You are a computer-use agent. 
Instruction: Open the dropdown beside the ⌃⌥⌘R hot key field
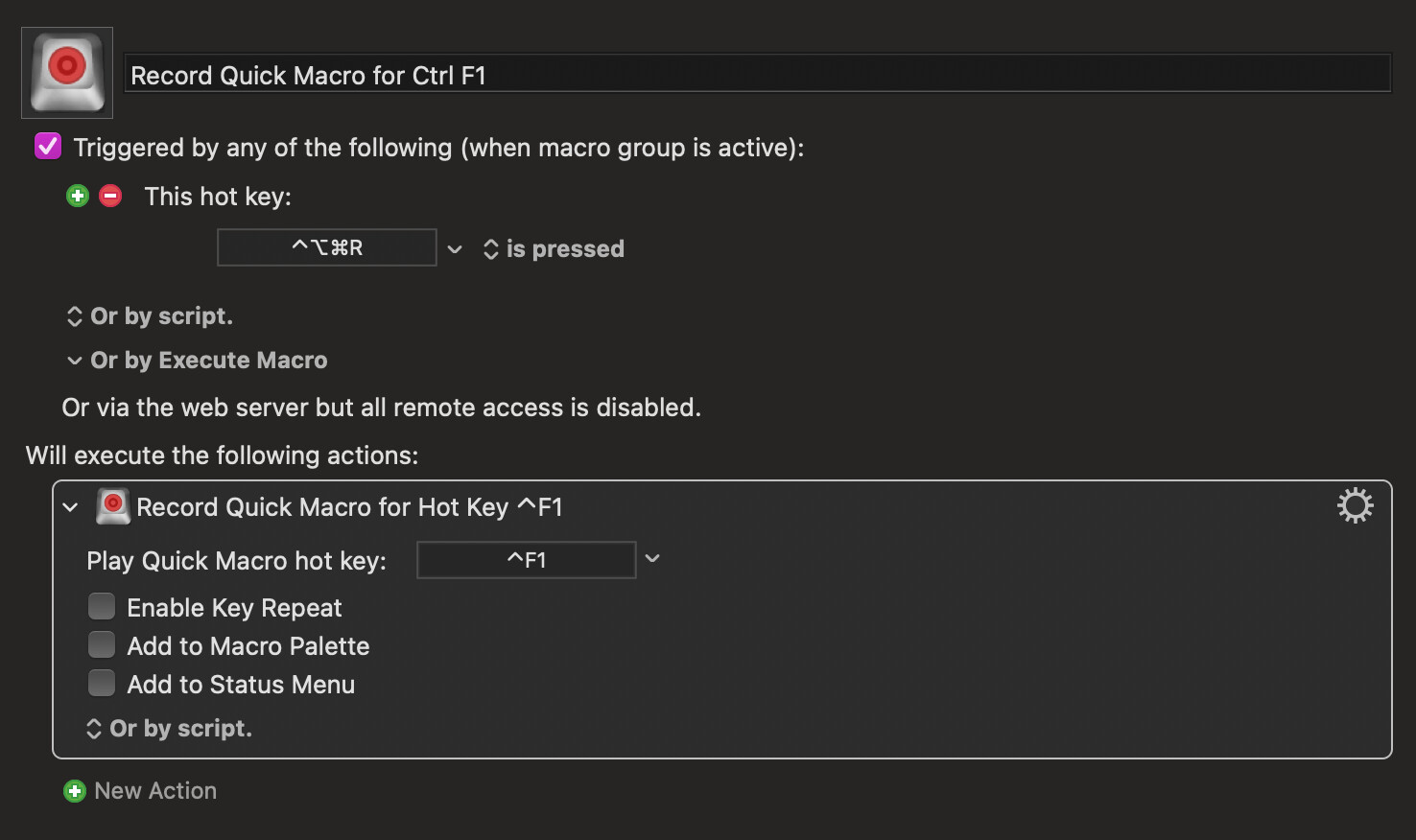pos(455,249)
